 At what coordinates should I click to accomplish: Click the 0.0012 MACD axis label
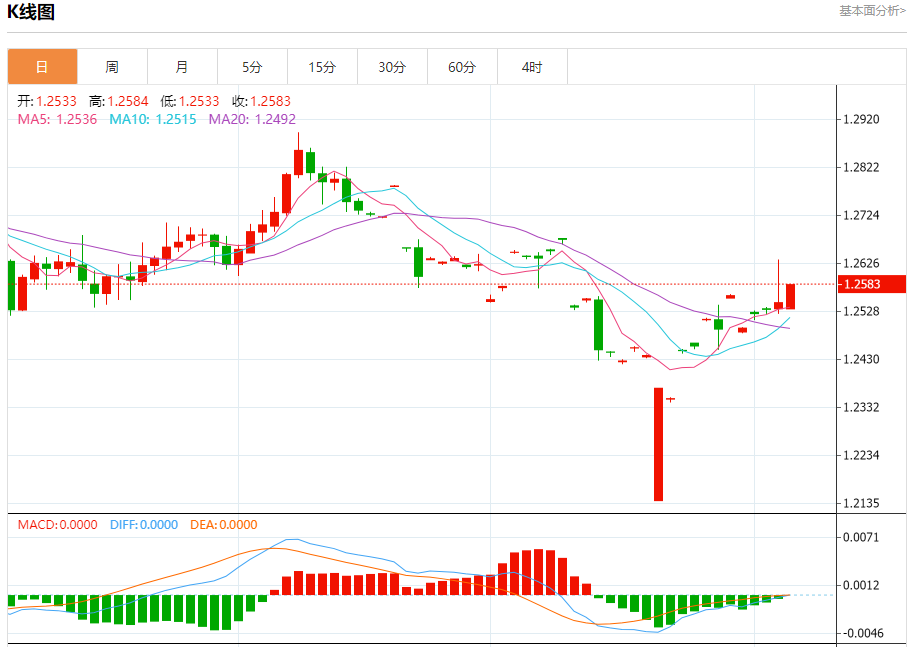click(x=861, y=585)
